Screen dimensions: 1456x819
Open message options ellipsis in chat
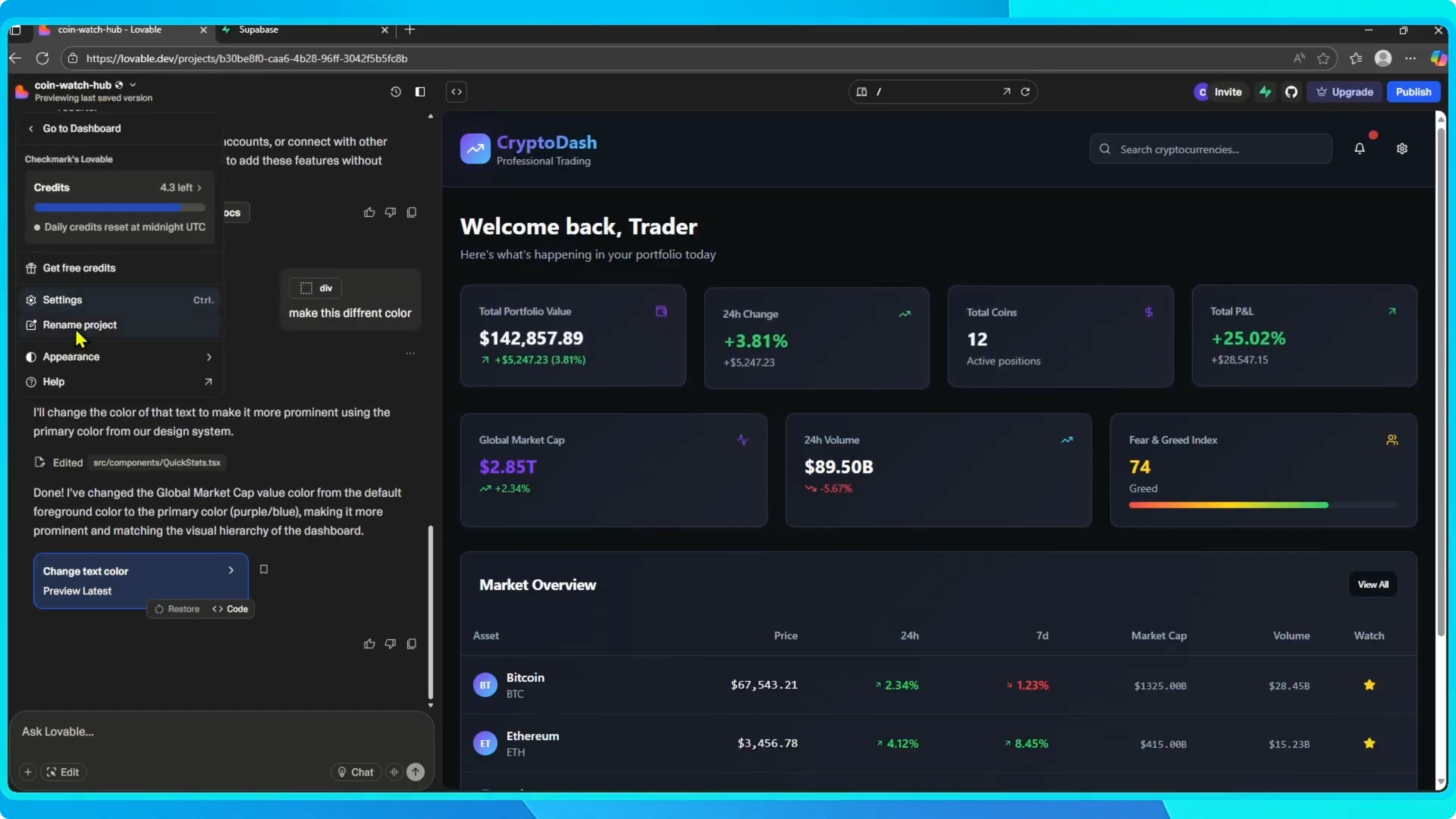[410, 353]
